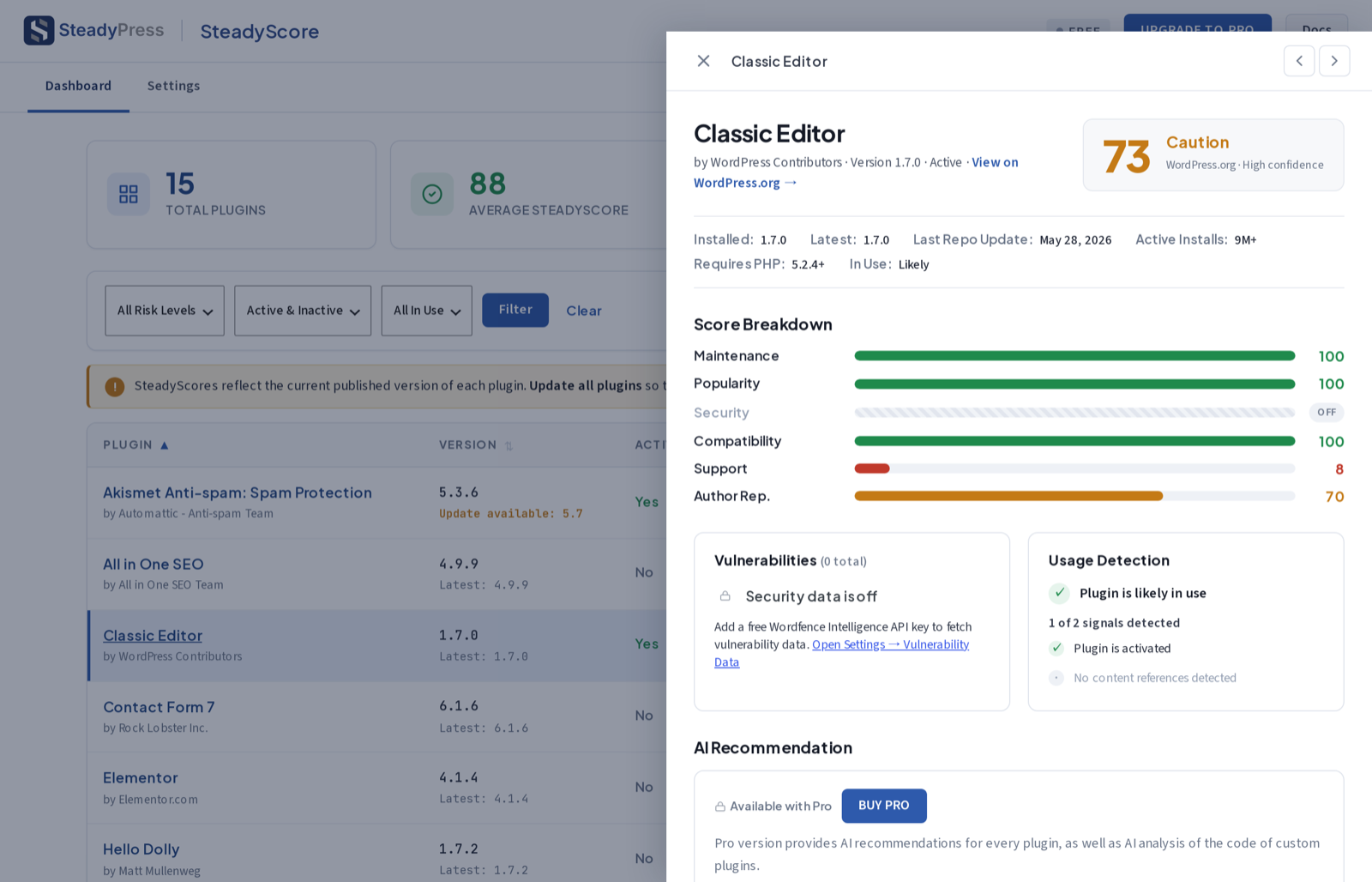Click the 73 Caution score card
The width and height of the screenshot is (1372, 882).
[1213, 154]
